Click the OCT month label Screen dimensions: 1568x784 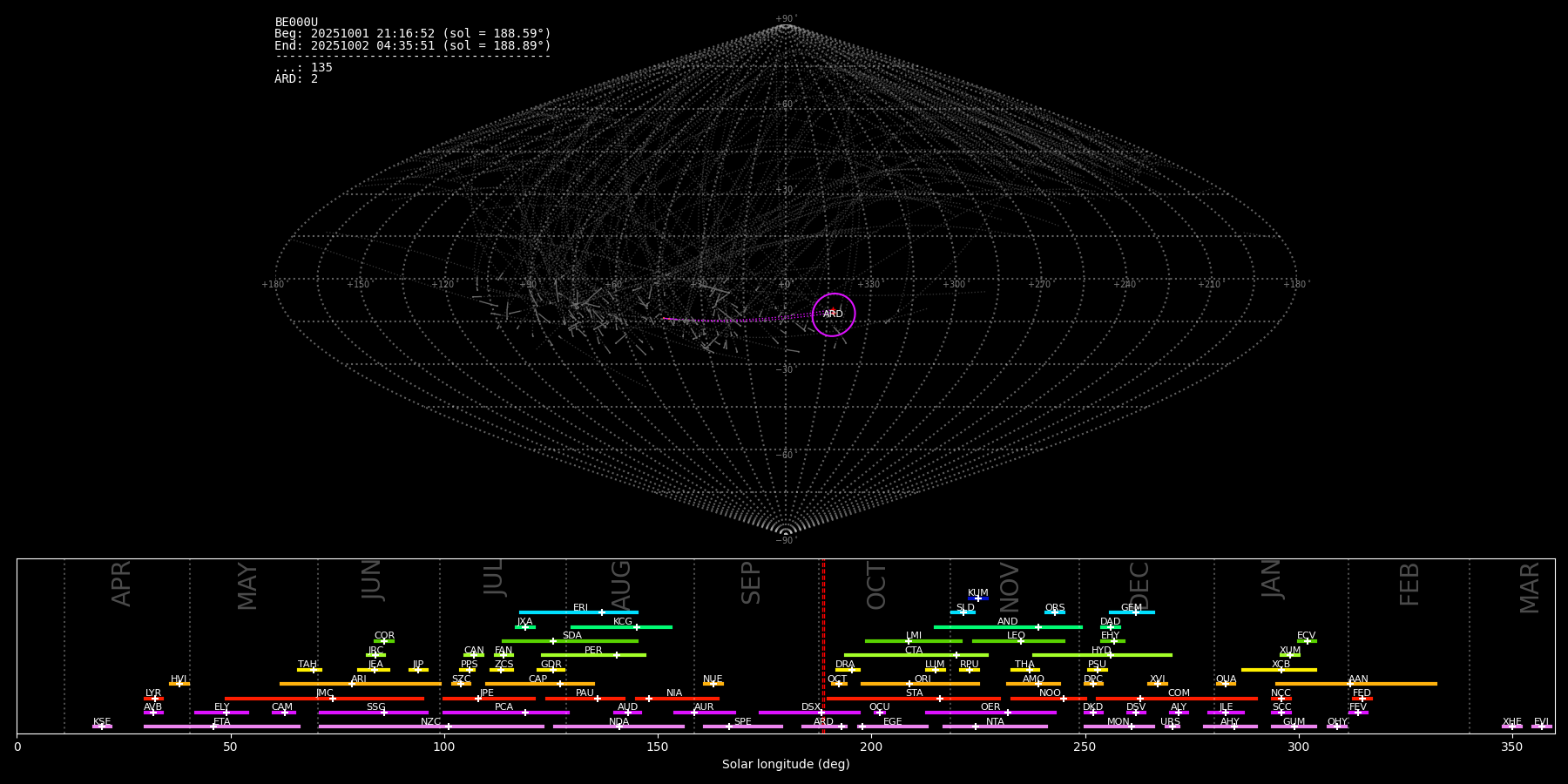click(x=876, y=585)
